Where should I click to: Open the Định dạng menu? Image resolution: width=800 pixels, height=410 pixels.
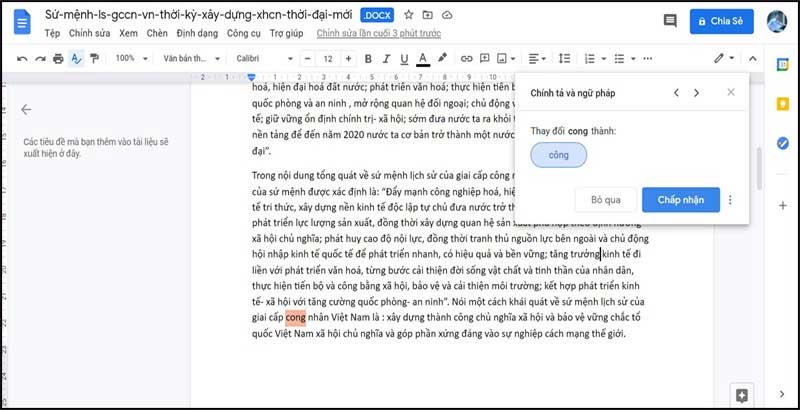click(197, 34)
